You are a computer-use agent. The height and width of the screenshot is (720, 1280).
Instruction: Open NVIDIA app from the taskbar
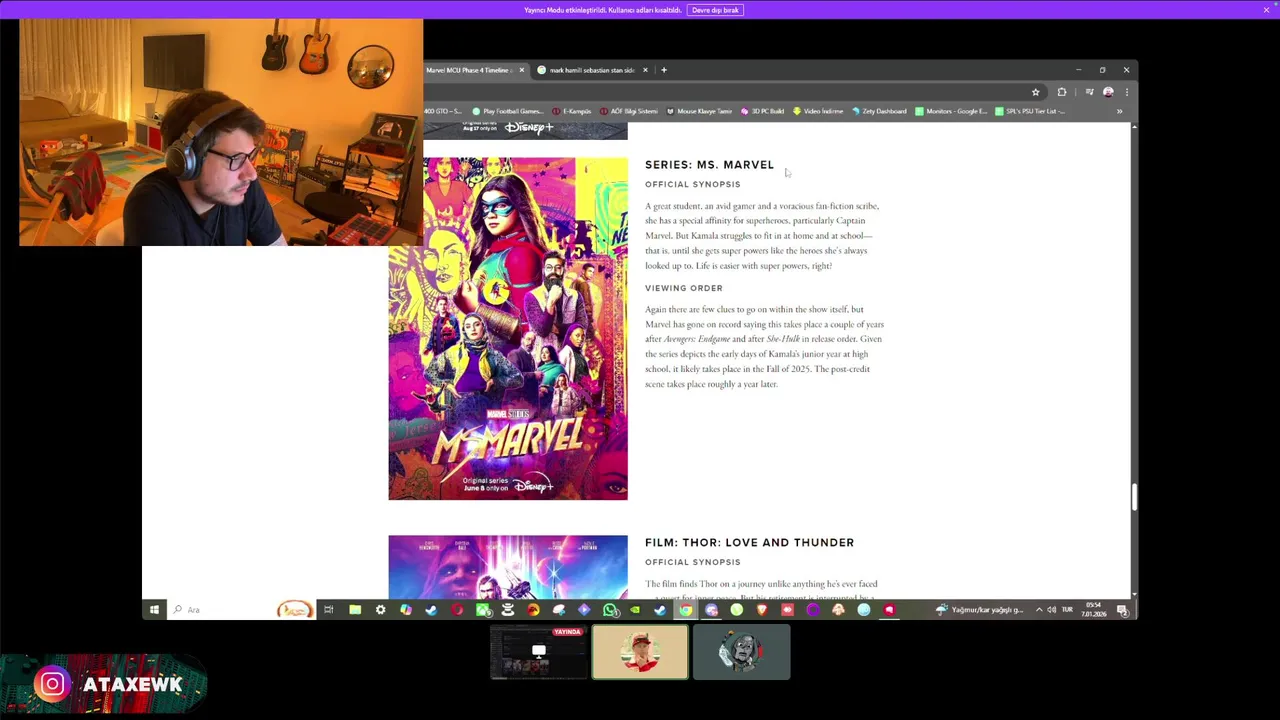(x=635, y=609)
